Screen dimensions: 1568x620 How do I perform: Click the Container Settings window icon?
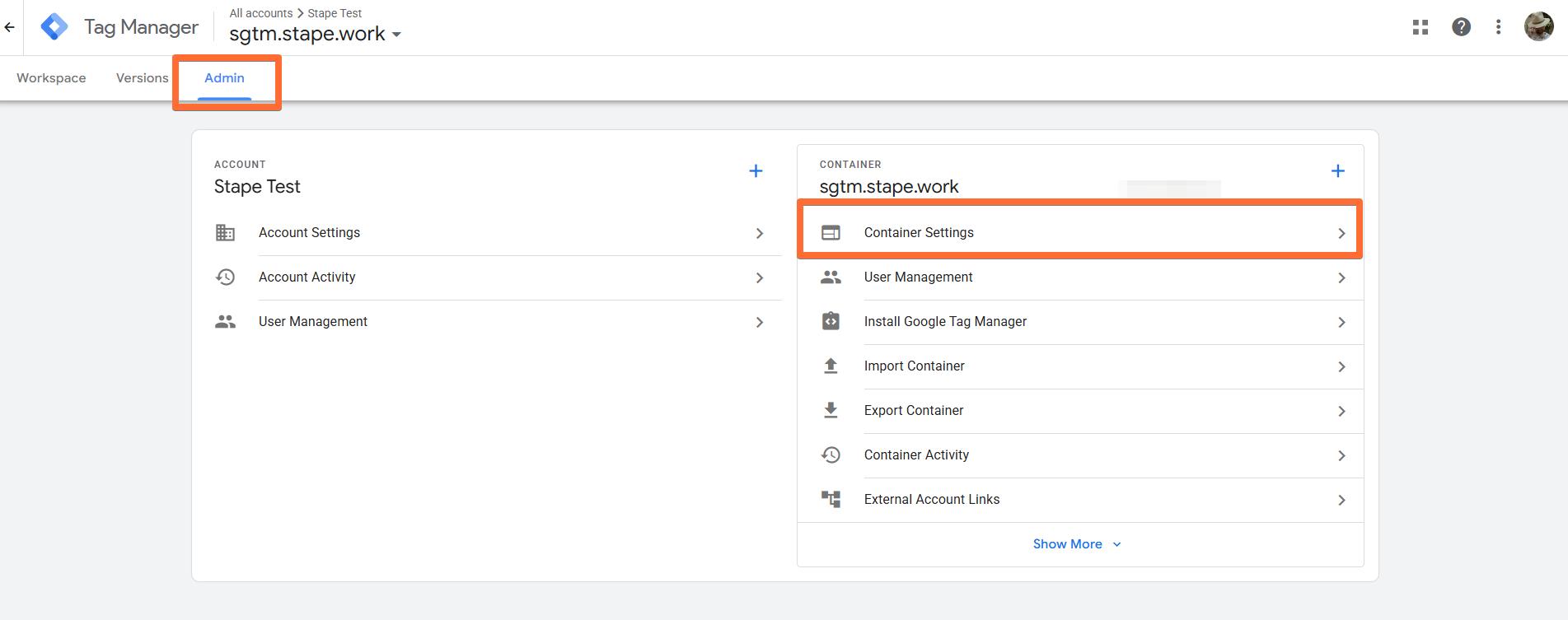pos(831,233)
